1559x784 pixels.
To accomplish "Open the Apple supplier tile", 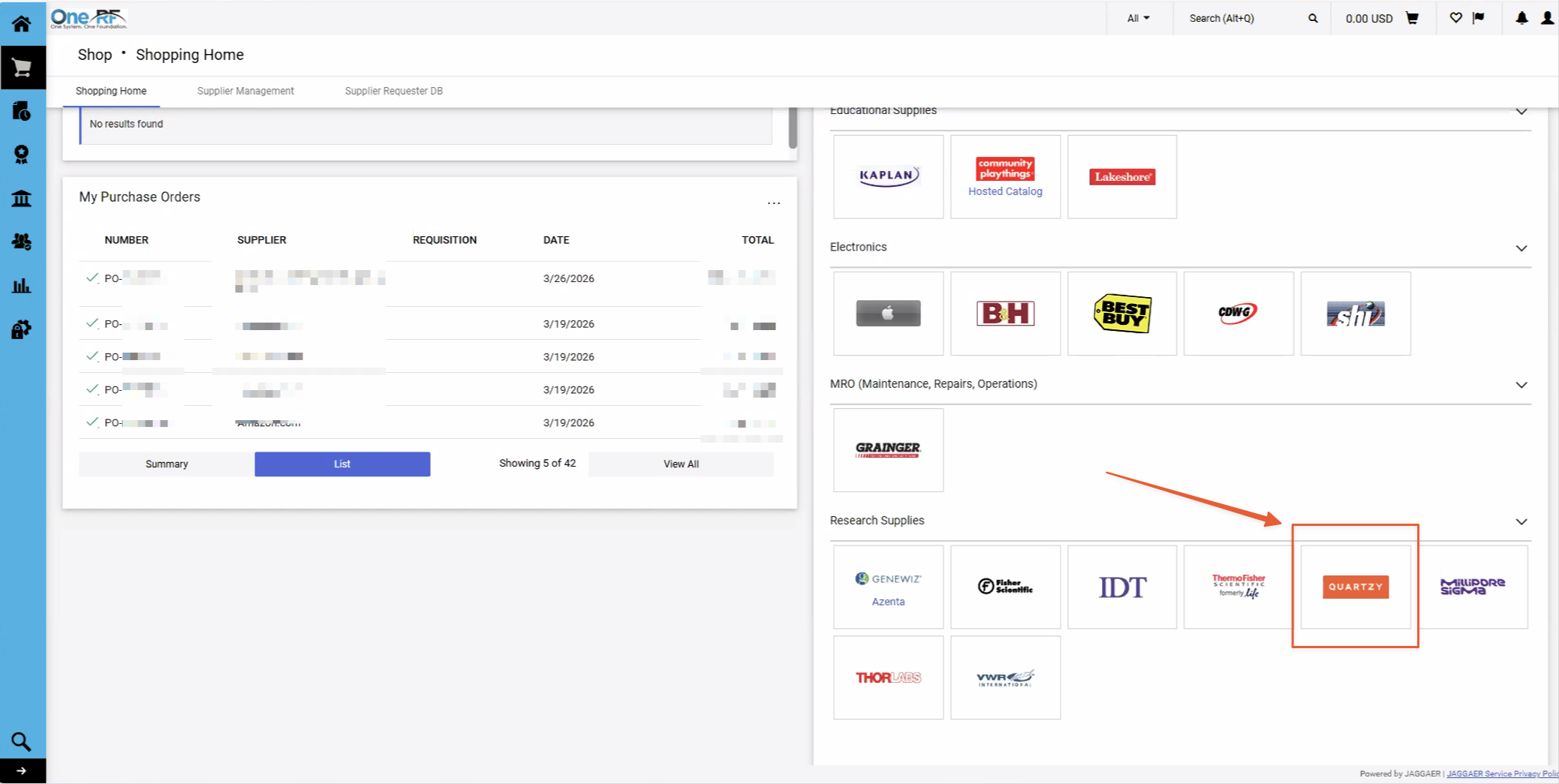I will 889,314.
